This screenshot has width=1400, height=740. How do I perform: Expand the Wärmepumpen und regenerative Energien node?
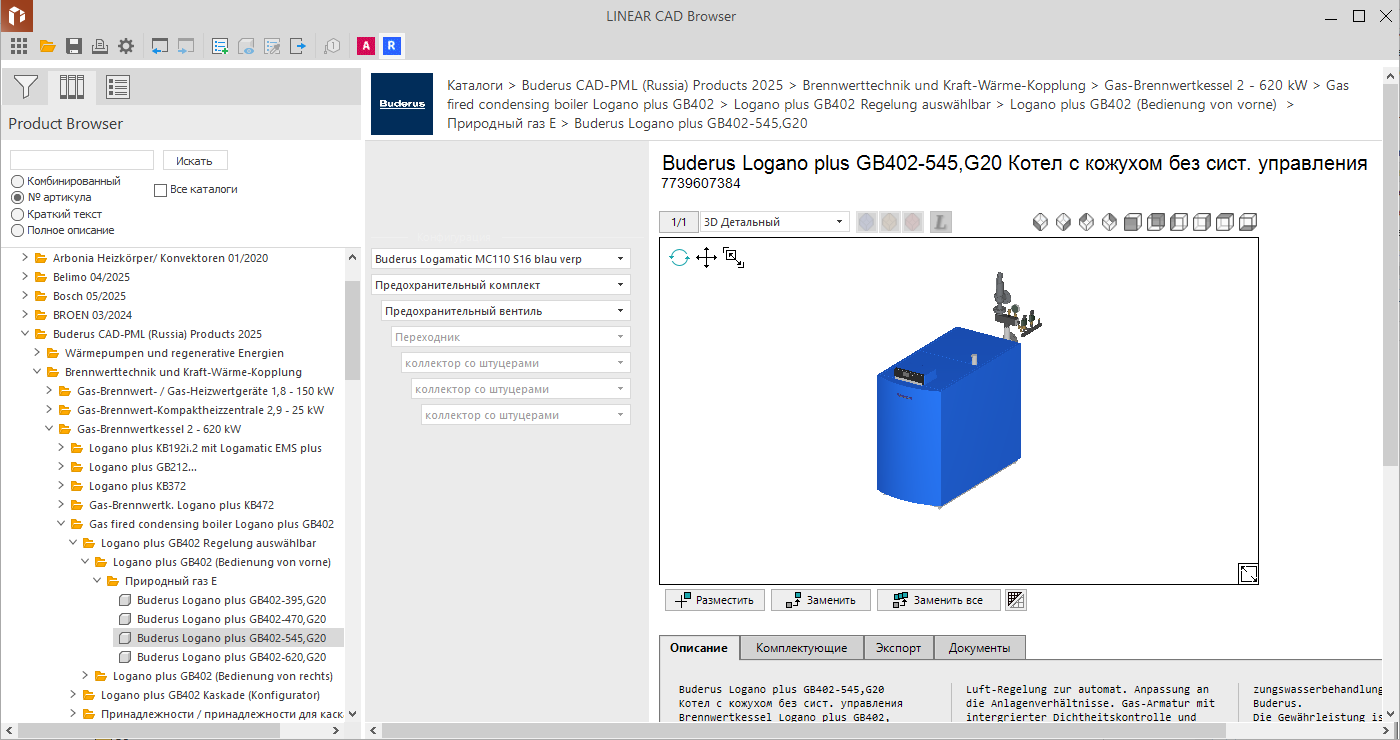(38, 353)
